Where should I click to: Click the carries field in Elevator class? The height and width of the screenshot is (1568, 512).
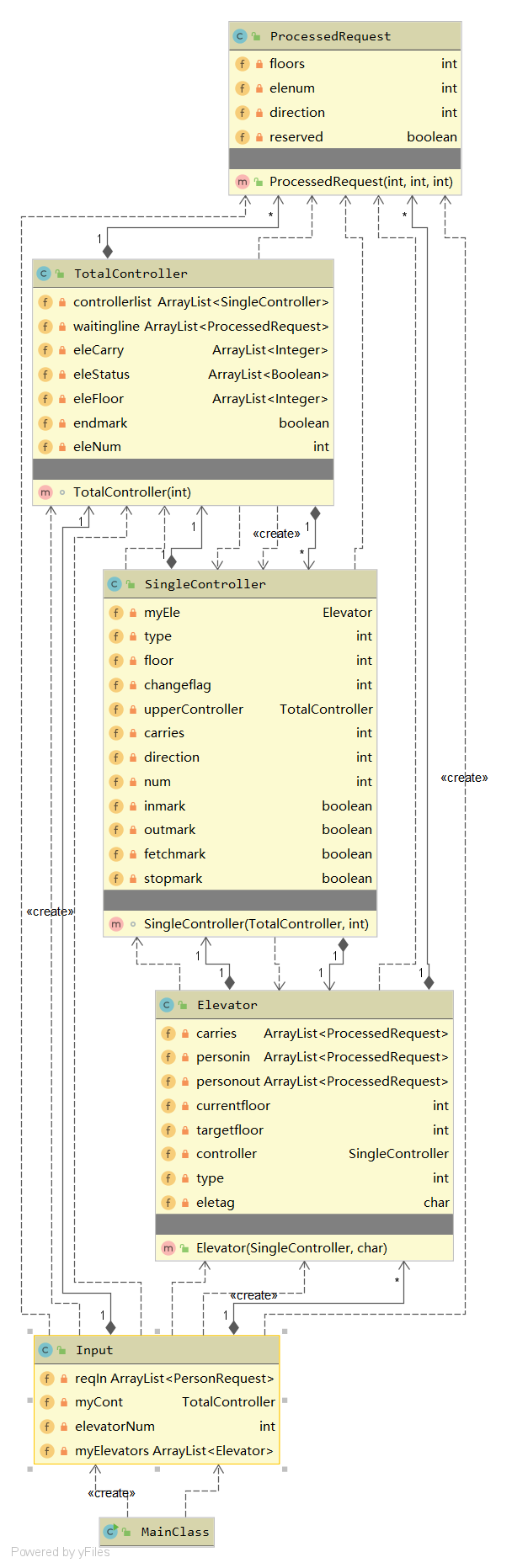pos(216,1034)
